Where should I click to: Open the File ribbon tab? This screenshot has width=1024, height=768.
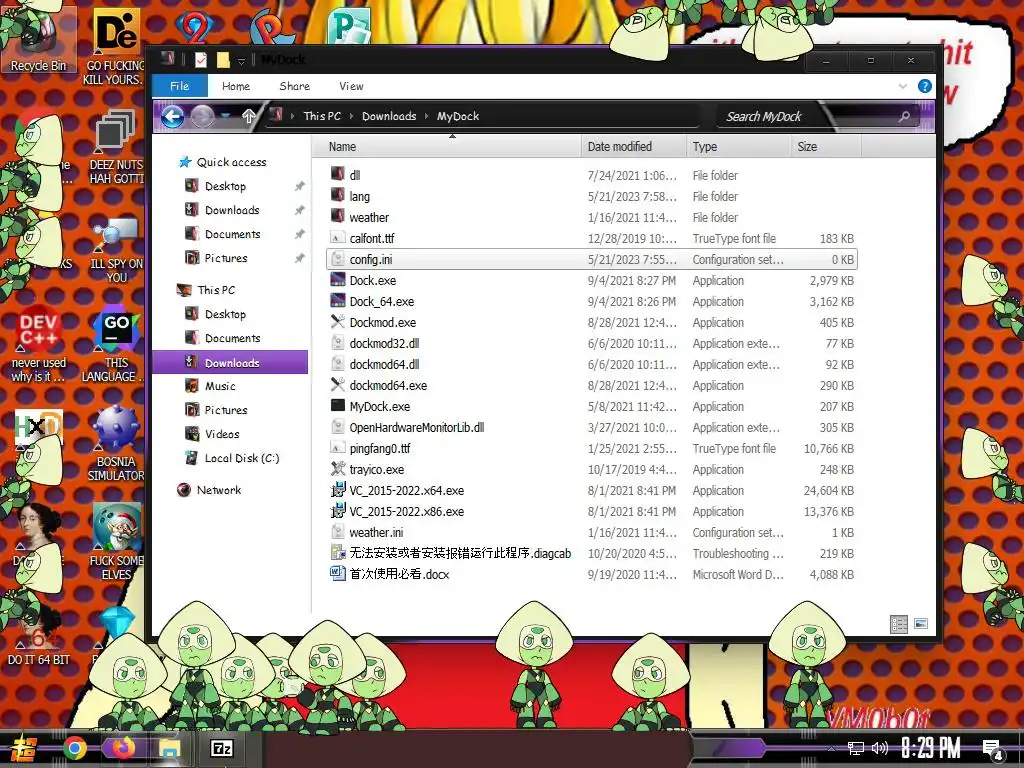(x=180, y=86)
